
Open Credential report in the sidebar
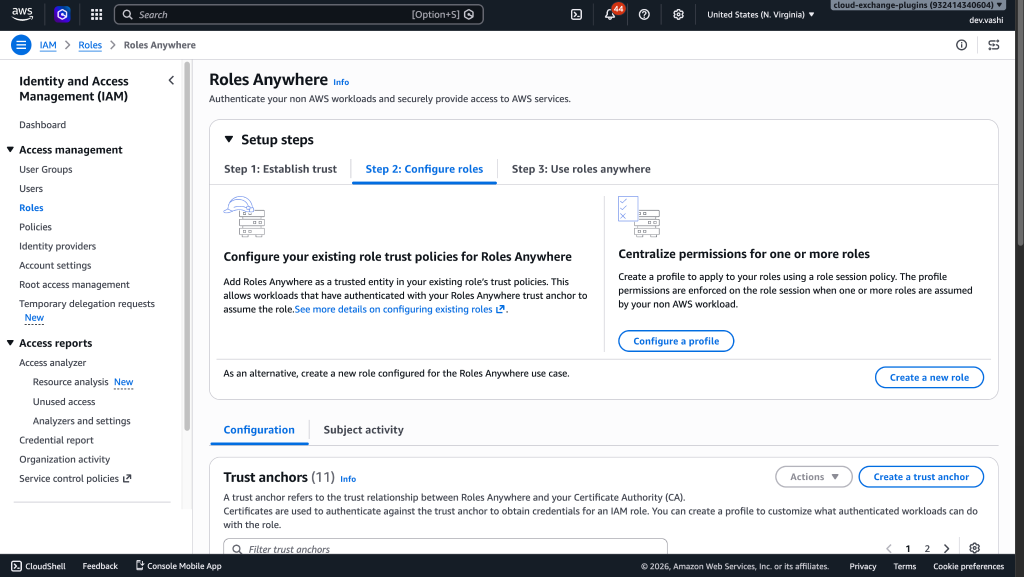pos(56,440)
